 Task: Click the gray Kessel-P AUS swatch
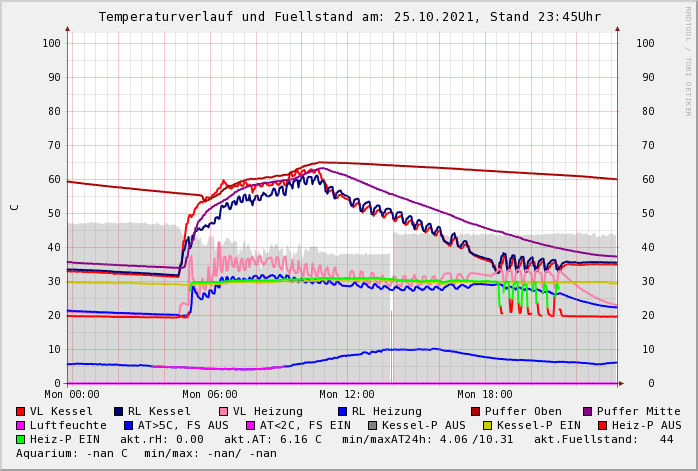coord(372,426)
